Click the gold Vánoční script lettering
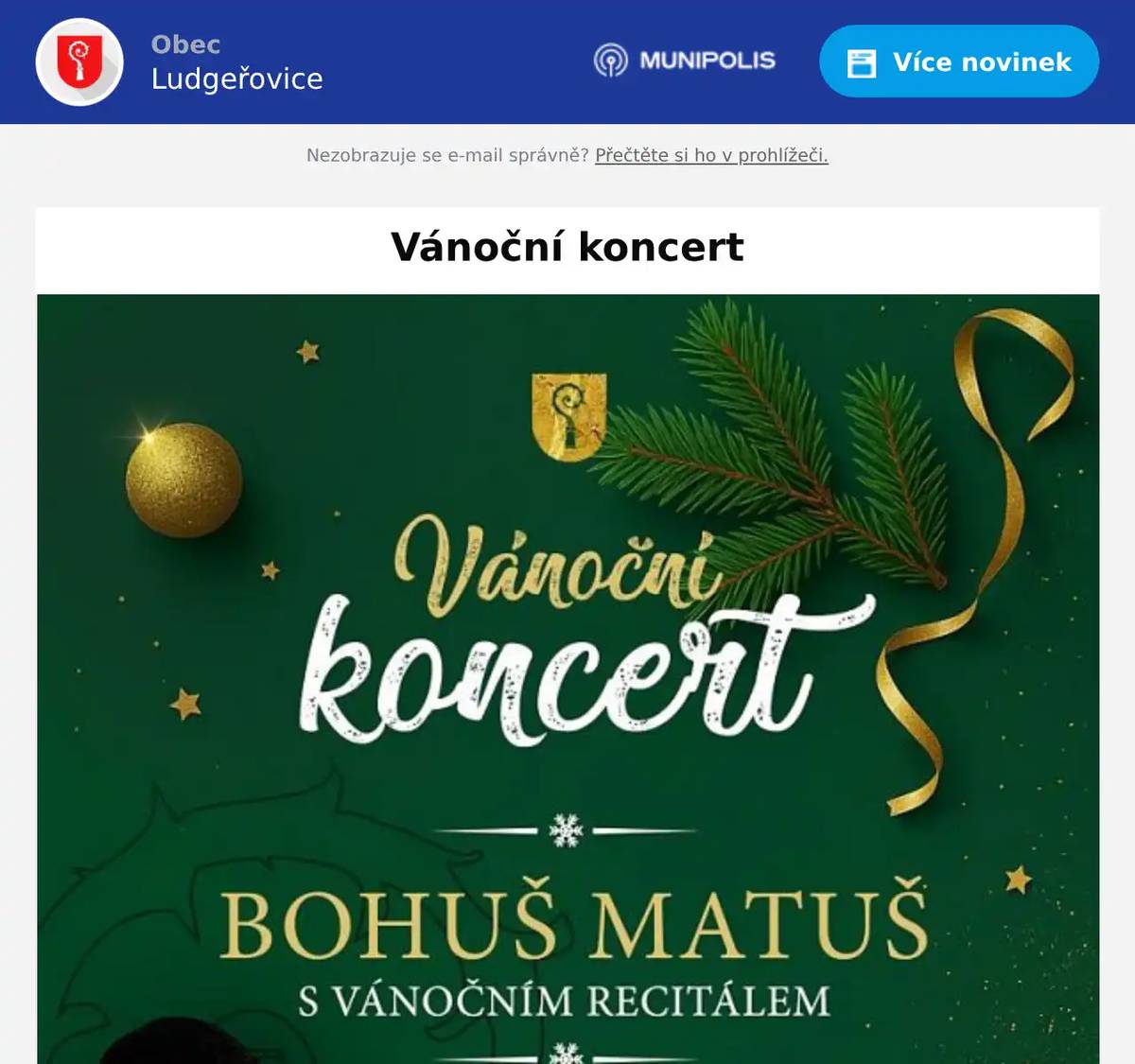 click(556, 566)
